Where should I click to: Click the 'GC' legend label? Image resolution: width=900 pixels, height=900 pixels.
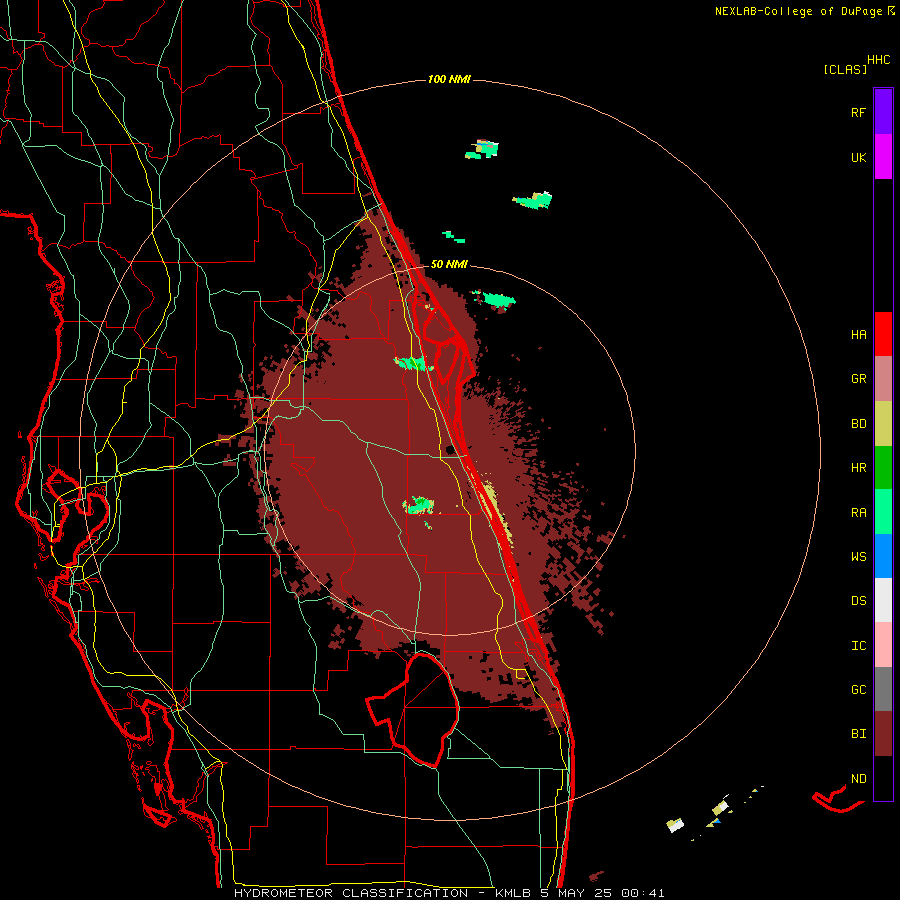click(x=858, y=689)
